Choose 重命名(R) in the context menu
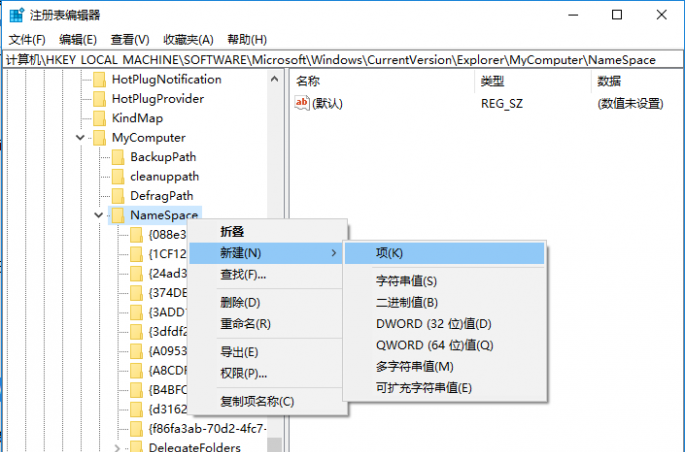The width and height of the screenshot is (685, 452). point(268,324)
